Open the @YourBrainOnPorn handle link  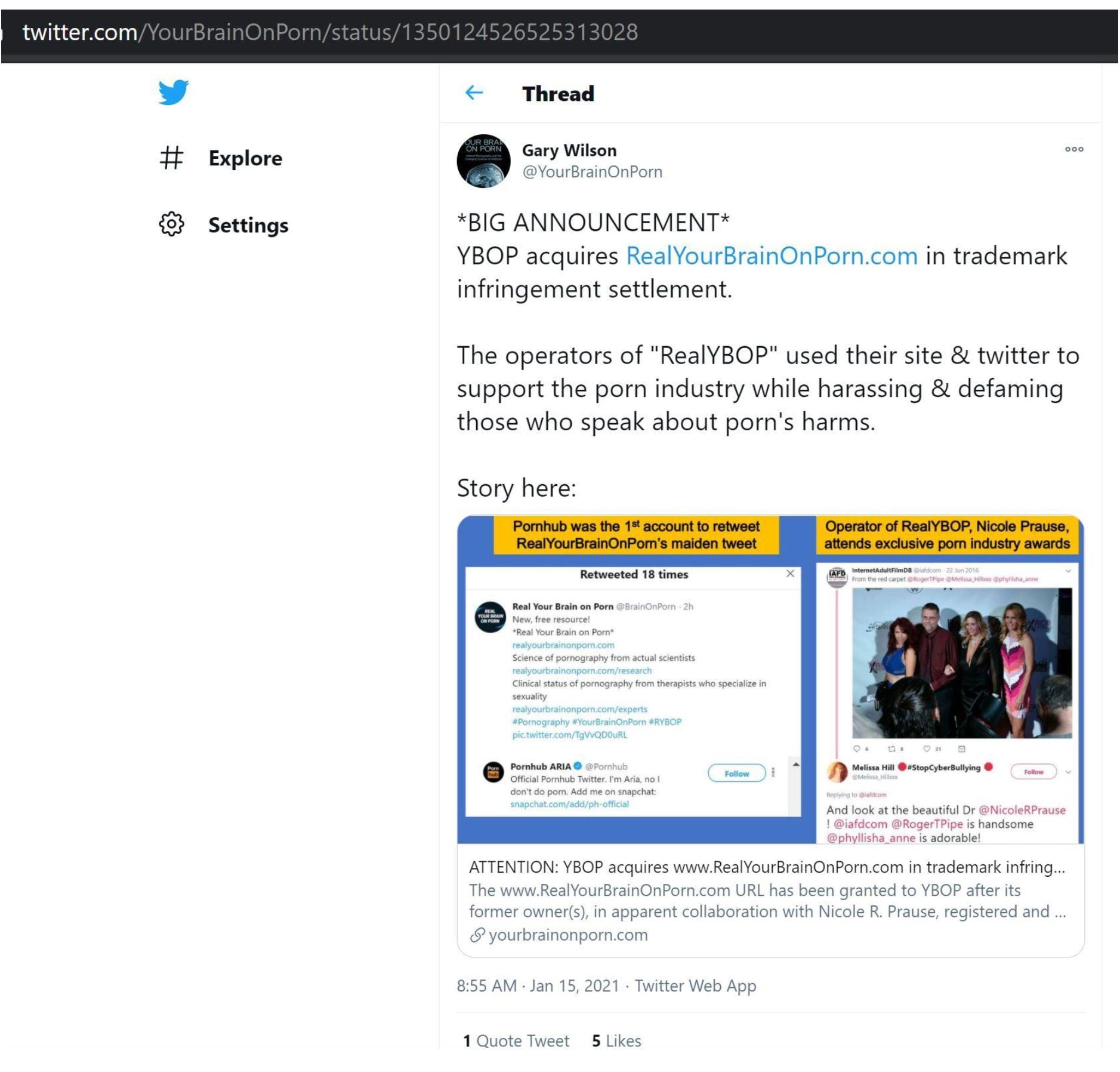(x=592, y=172)
